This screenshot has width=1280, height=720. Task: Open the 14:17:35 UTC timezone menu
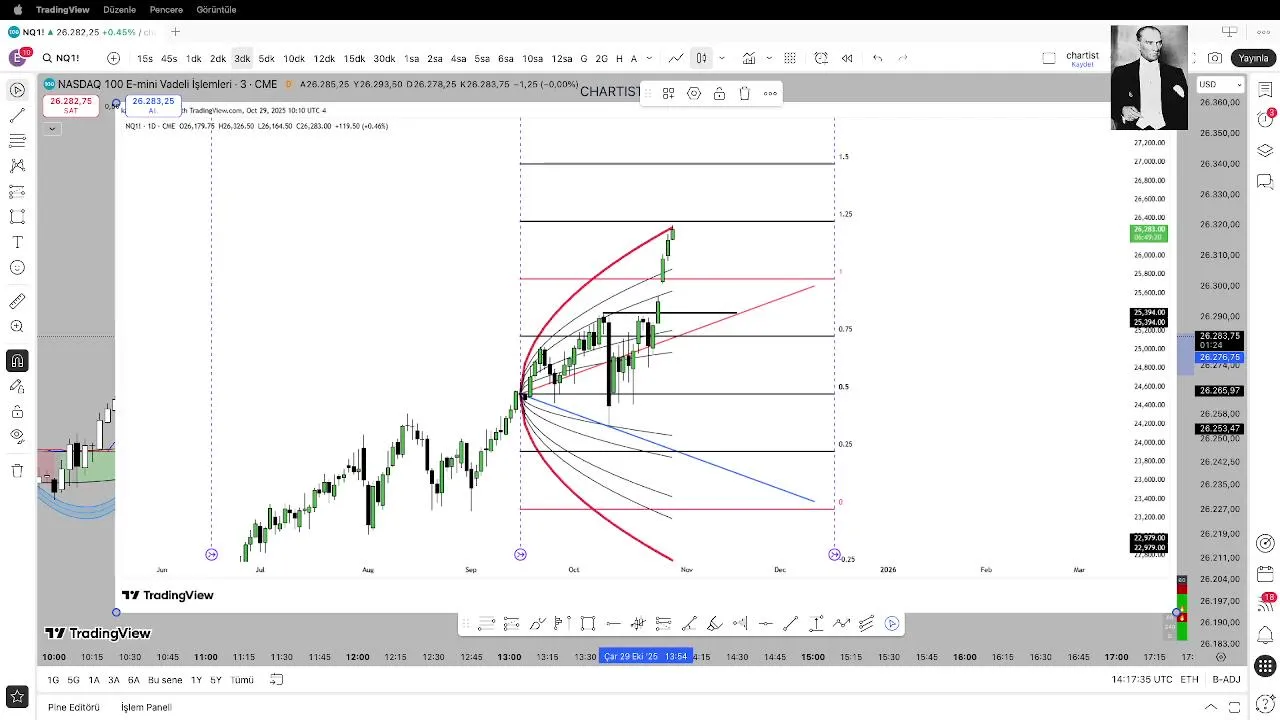click(x=1142, y=680)
